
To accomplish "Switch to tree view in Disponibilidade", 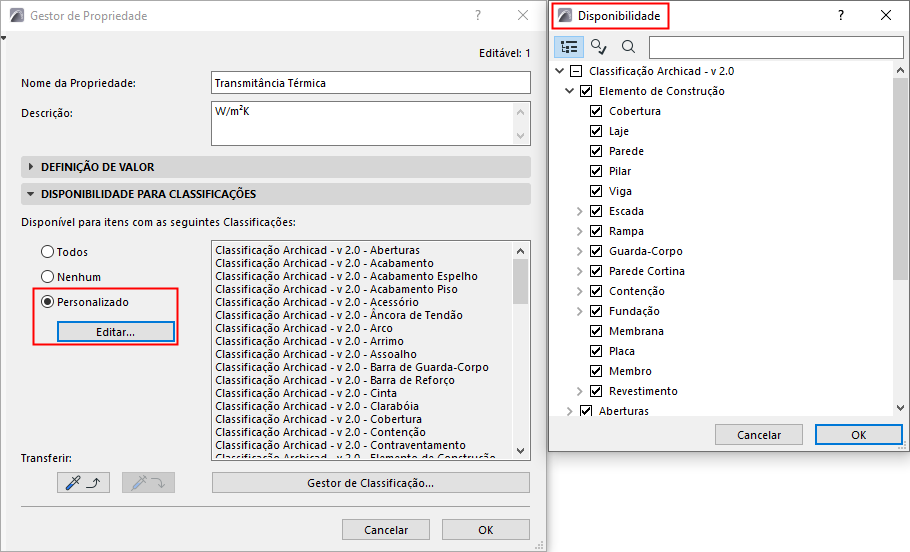I will (x=569, y=47).
